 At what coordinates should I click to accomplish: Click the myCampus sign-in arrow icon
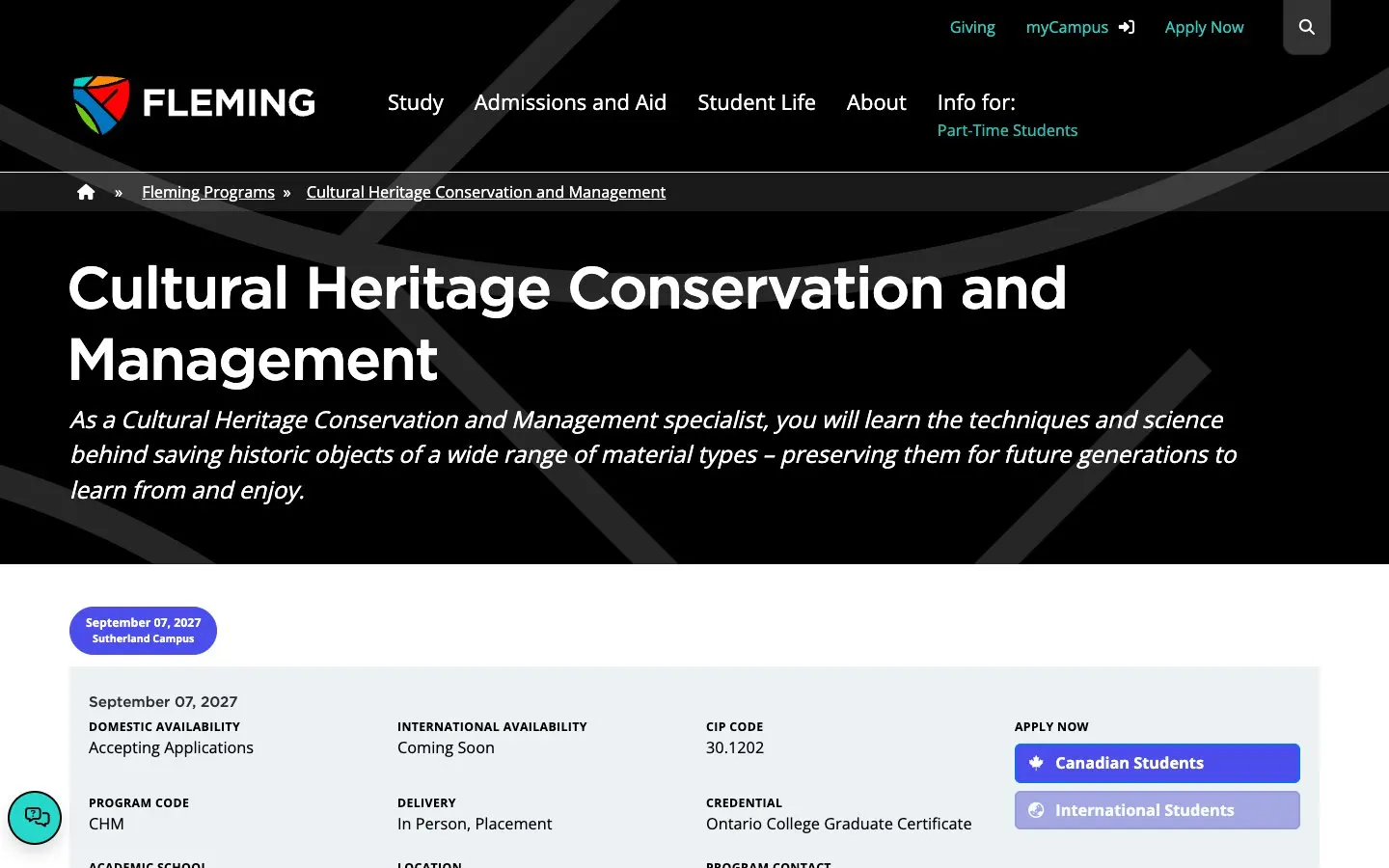tap(1127, 27)
